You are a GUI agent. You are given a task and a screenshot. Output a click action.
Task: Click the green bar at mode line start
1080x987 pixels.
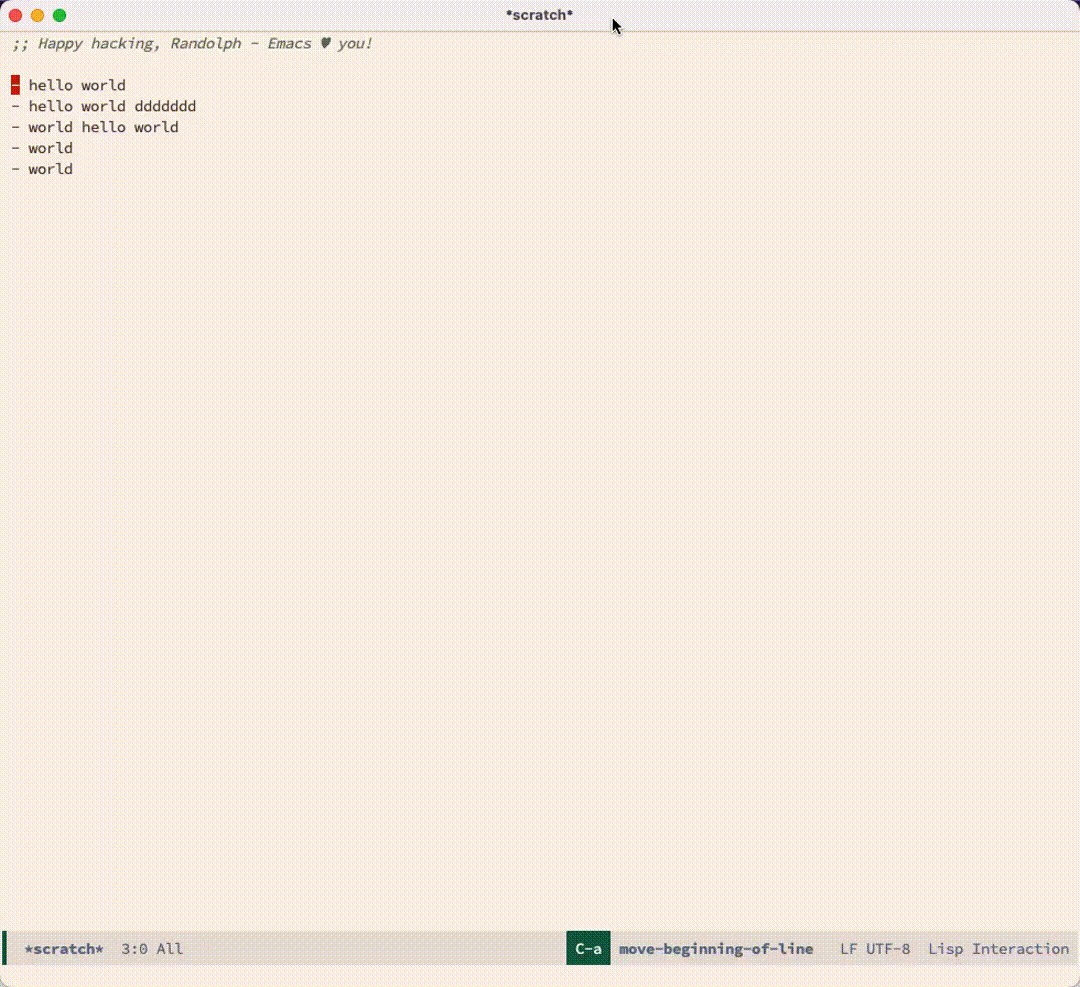pos(4,948)
